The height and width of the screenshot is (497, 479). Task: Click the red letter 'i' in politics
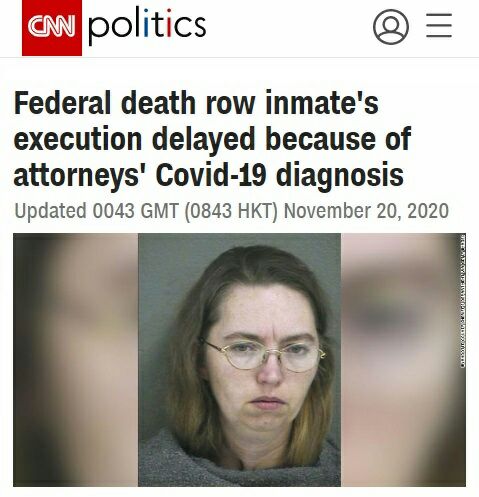[169, 23]
